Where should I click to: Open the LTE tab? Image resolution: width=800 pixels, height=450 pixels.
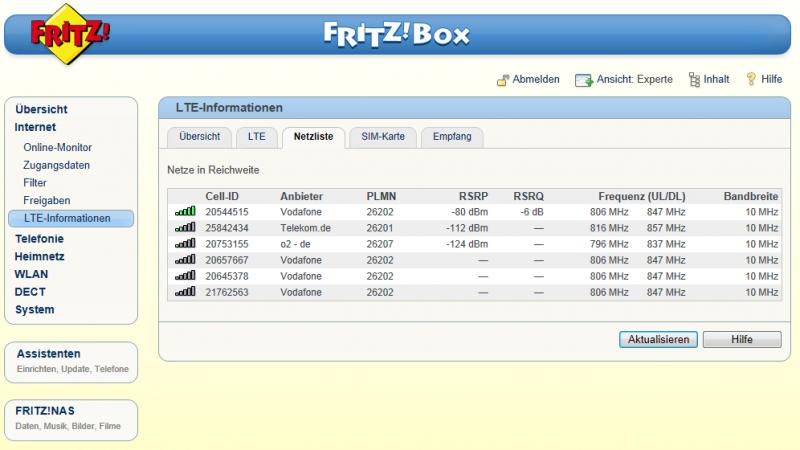pyautogui.click(x=257, y=137)
